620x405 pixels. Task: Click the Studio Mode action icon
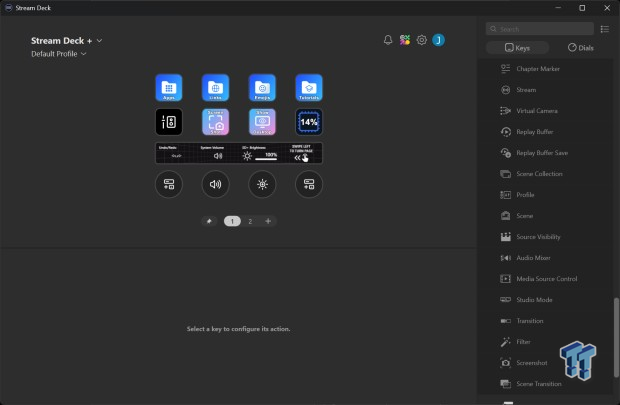click(x=505, y=299)
